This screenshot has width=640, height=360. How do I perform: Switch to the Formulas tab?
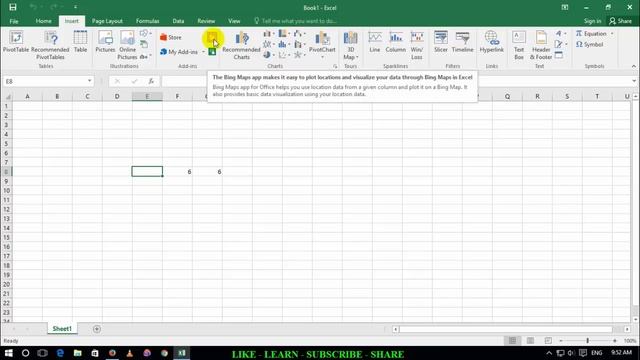(x=147, y=21)
